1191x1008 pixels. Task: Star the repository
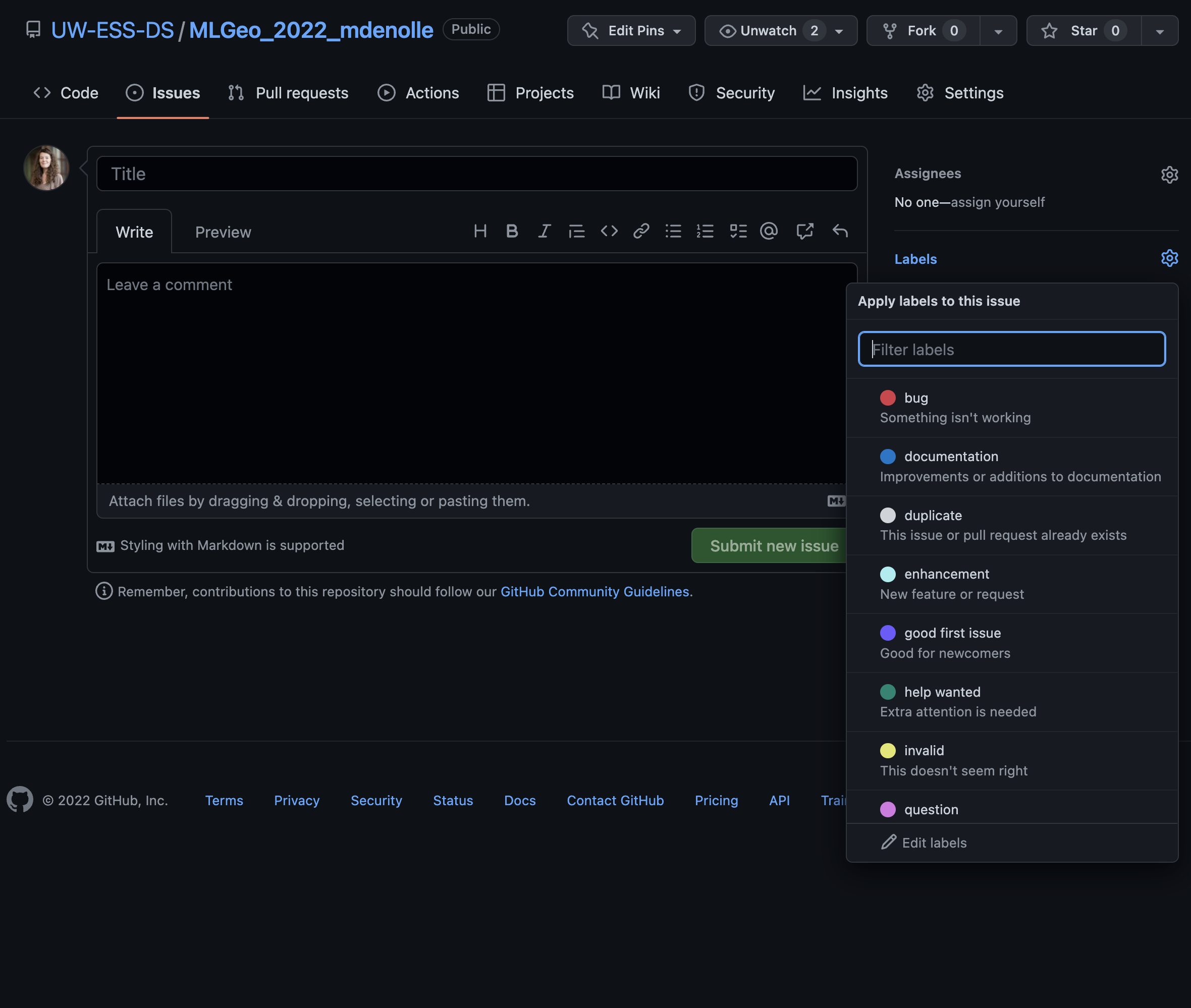click(1084, 30)
